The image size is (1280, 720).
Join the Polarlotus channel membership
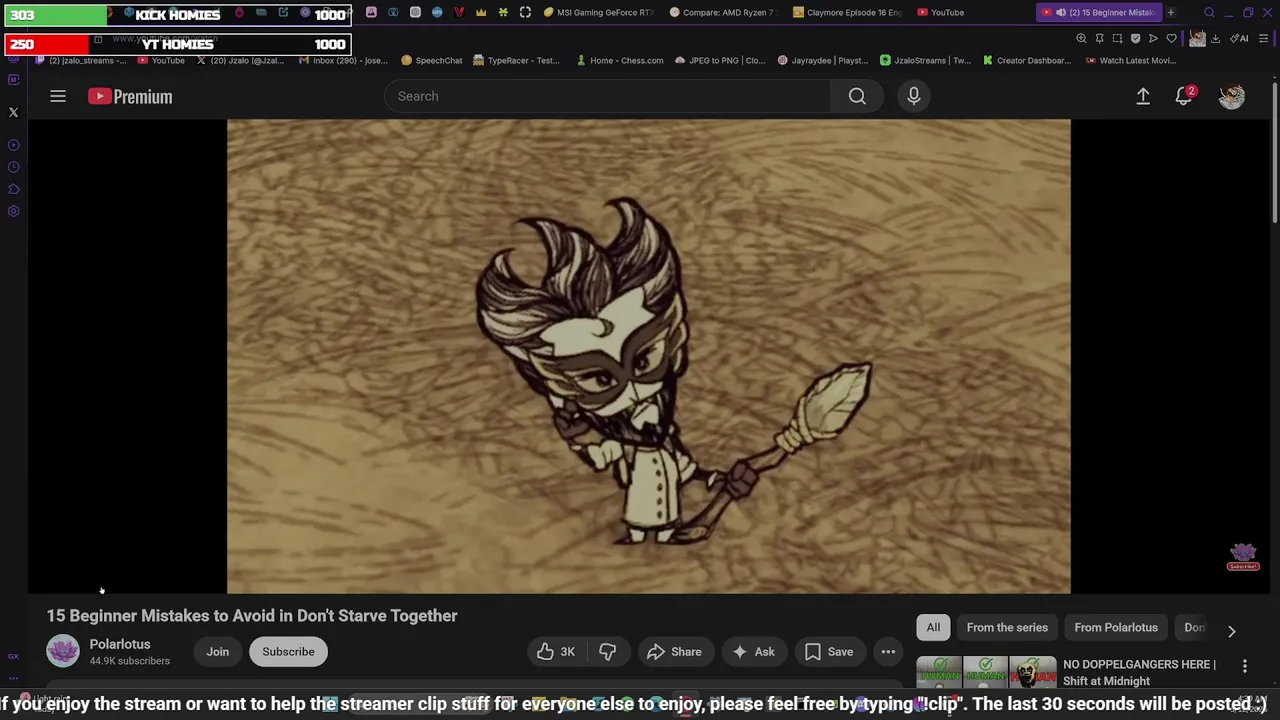pyautogui.click(x=217, y=652)
